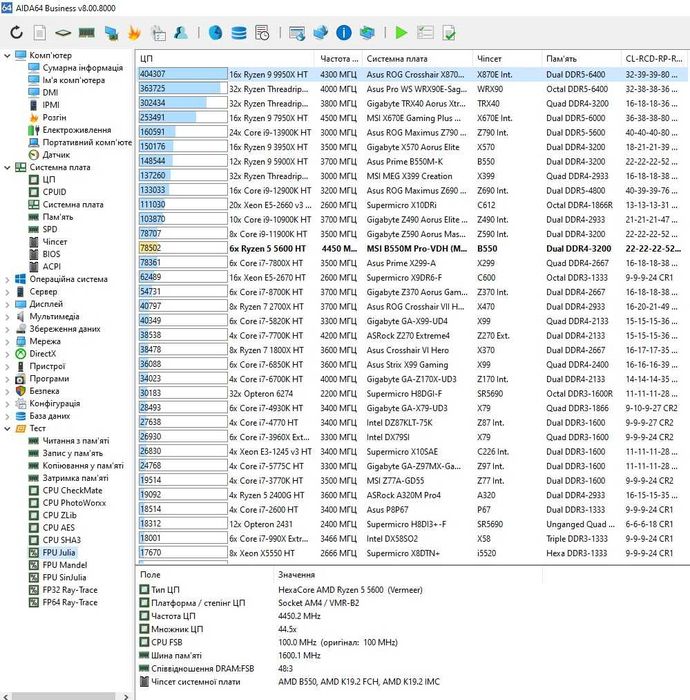Select the 6x Ryzen 5 5600 HT row
This screenshot has height=700, width=690.
(411, 249)
